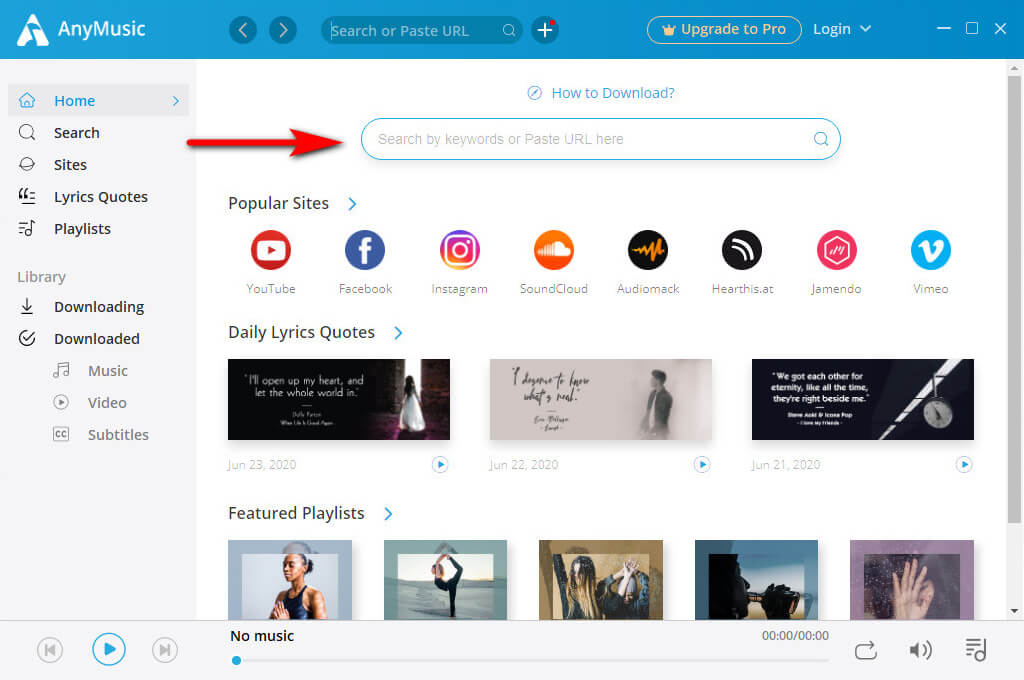Open the dark silhouette playlist thumbnail
Viewport: 1024px width, 680px height.
[756, 579]
